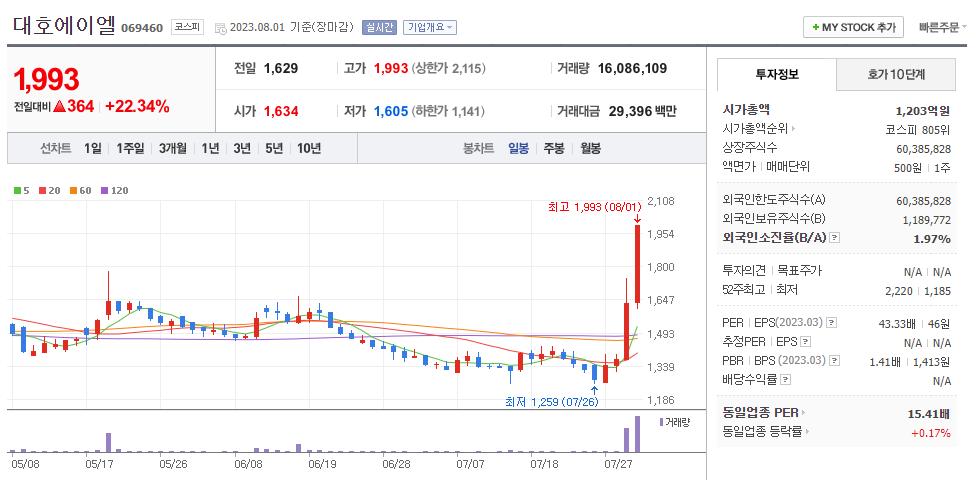Open the 기업개요 dropdown
Screen dimensions: 976x480
coord(429,27)
